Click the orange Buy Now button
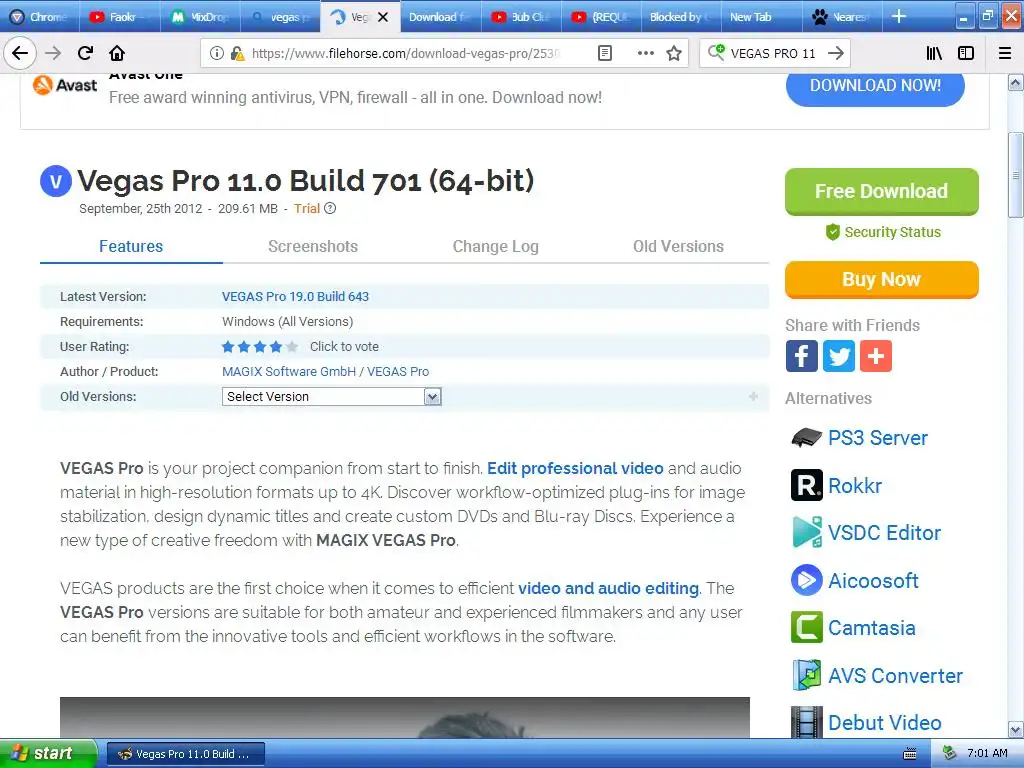Screen dimensions: 1024x768 [881, 280]
